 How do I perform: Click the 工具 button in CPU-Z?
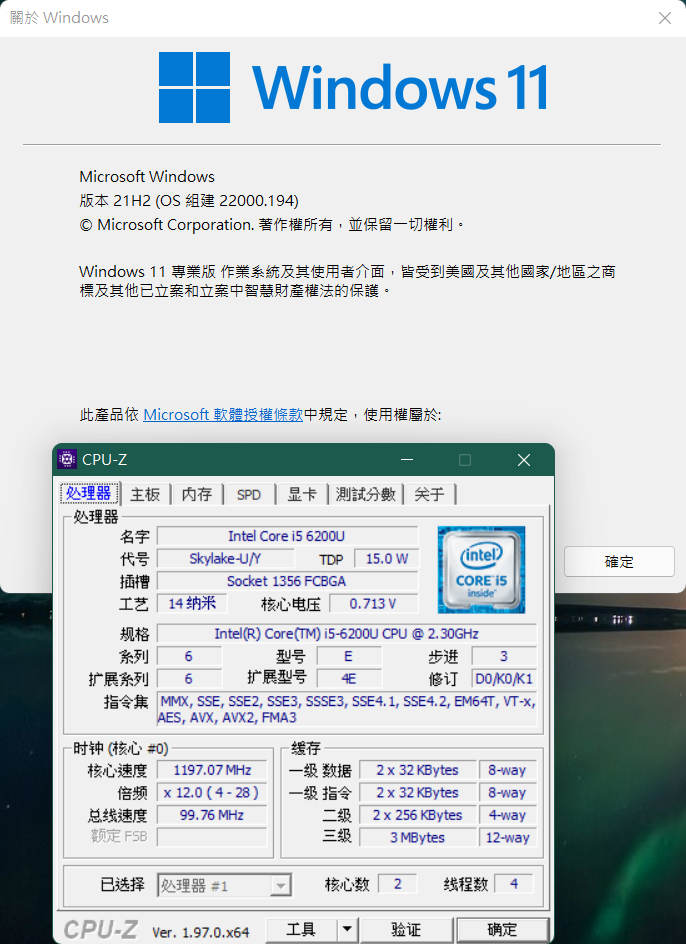(x=301, y=930)
